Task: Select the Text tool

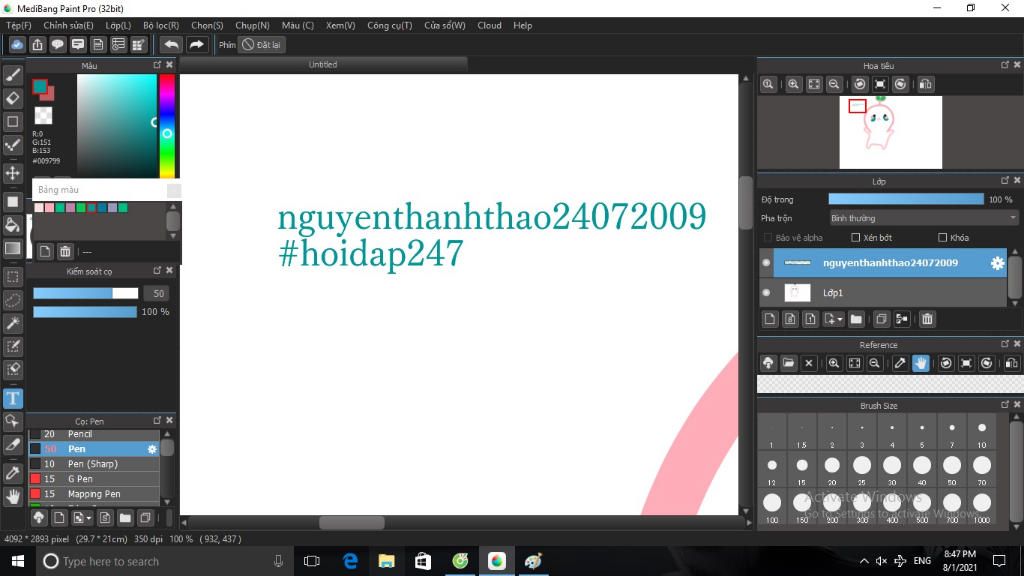Action: point(13,398)
